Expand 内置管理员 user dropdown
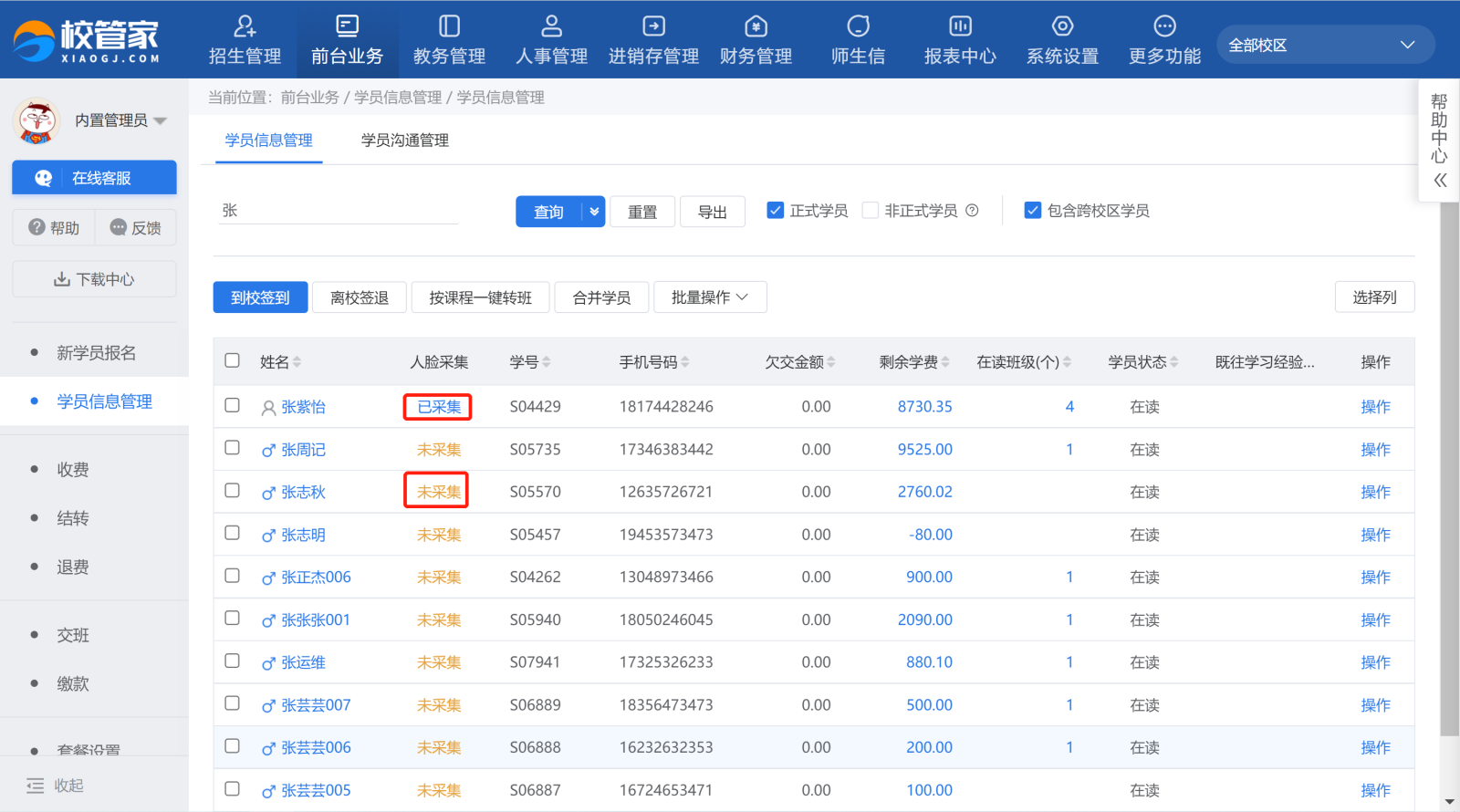The width and height of the screenshot is (1460, 812). coord(161,120)
